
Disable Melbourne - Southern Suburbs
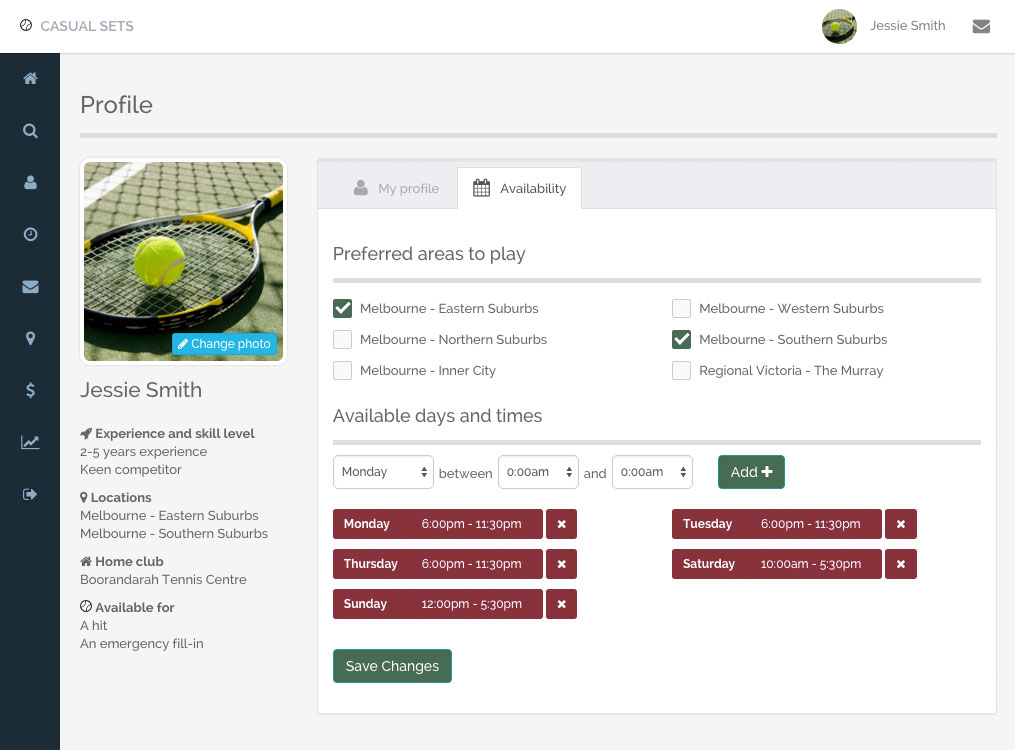[x=681, y=339]
